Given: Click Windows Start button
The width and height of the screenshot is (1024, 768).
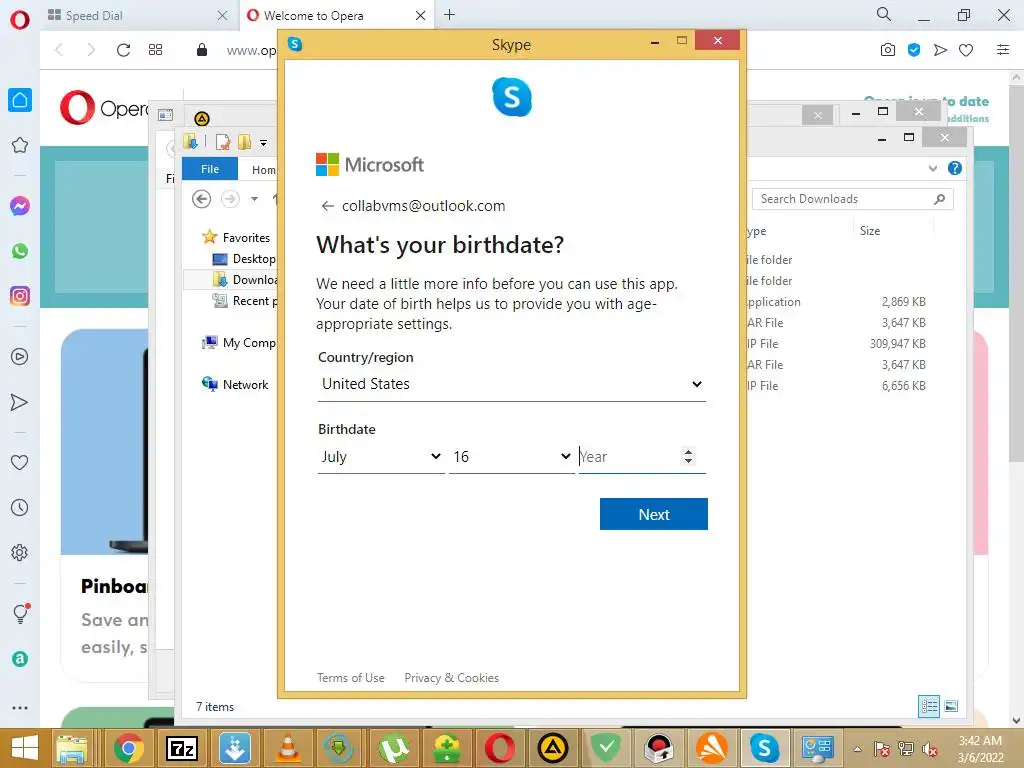Looking at the screenshot, I should click(x=24, y=748).
